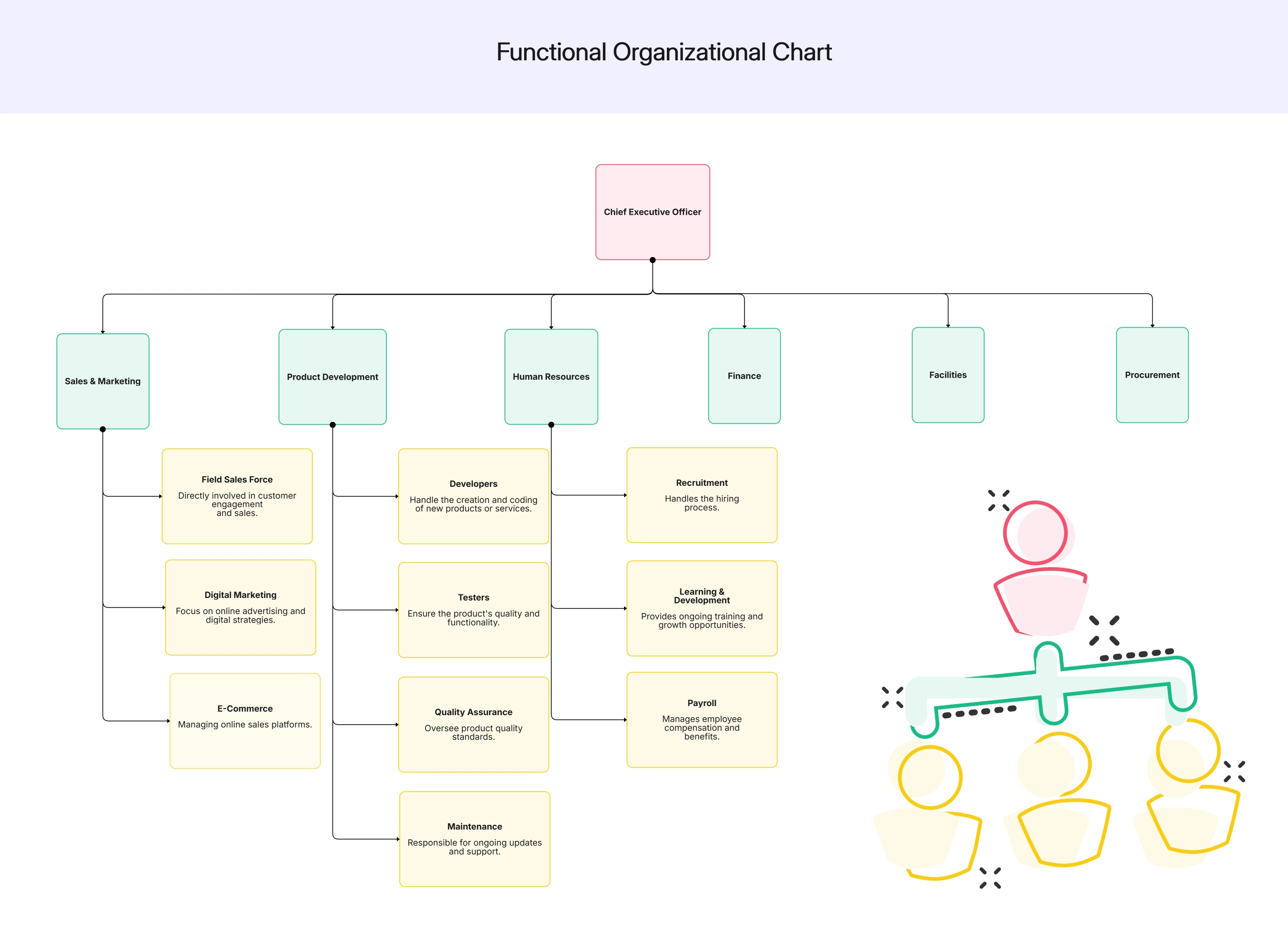This screenshot has width=1288, height=950.
Task: Open the Field Sales Force card
Action: [237, 496]
